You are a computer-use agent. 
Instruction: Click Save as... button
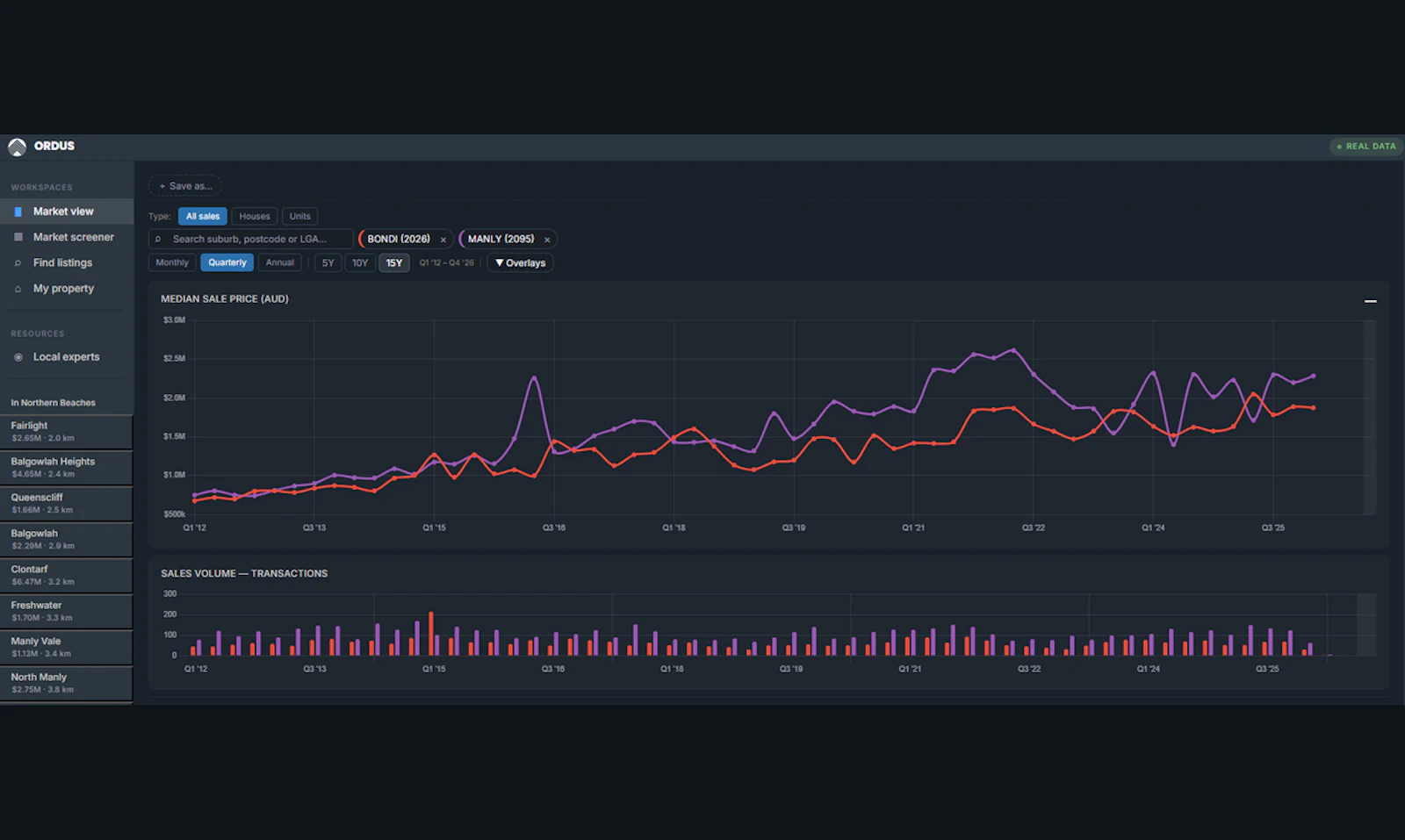click(x=185, y=186)
